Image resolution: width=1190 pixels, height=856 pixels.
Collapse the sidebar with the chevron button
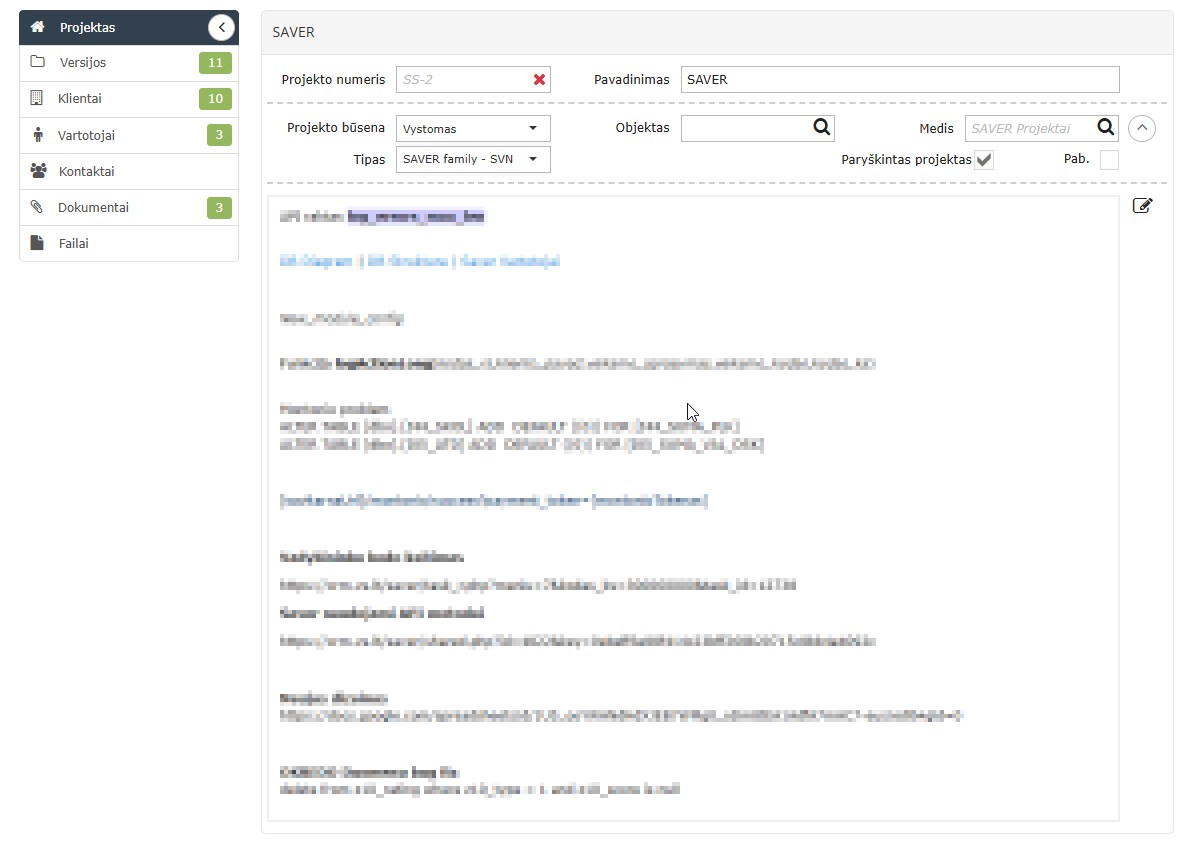coord(221,28)
